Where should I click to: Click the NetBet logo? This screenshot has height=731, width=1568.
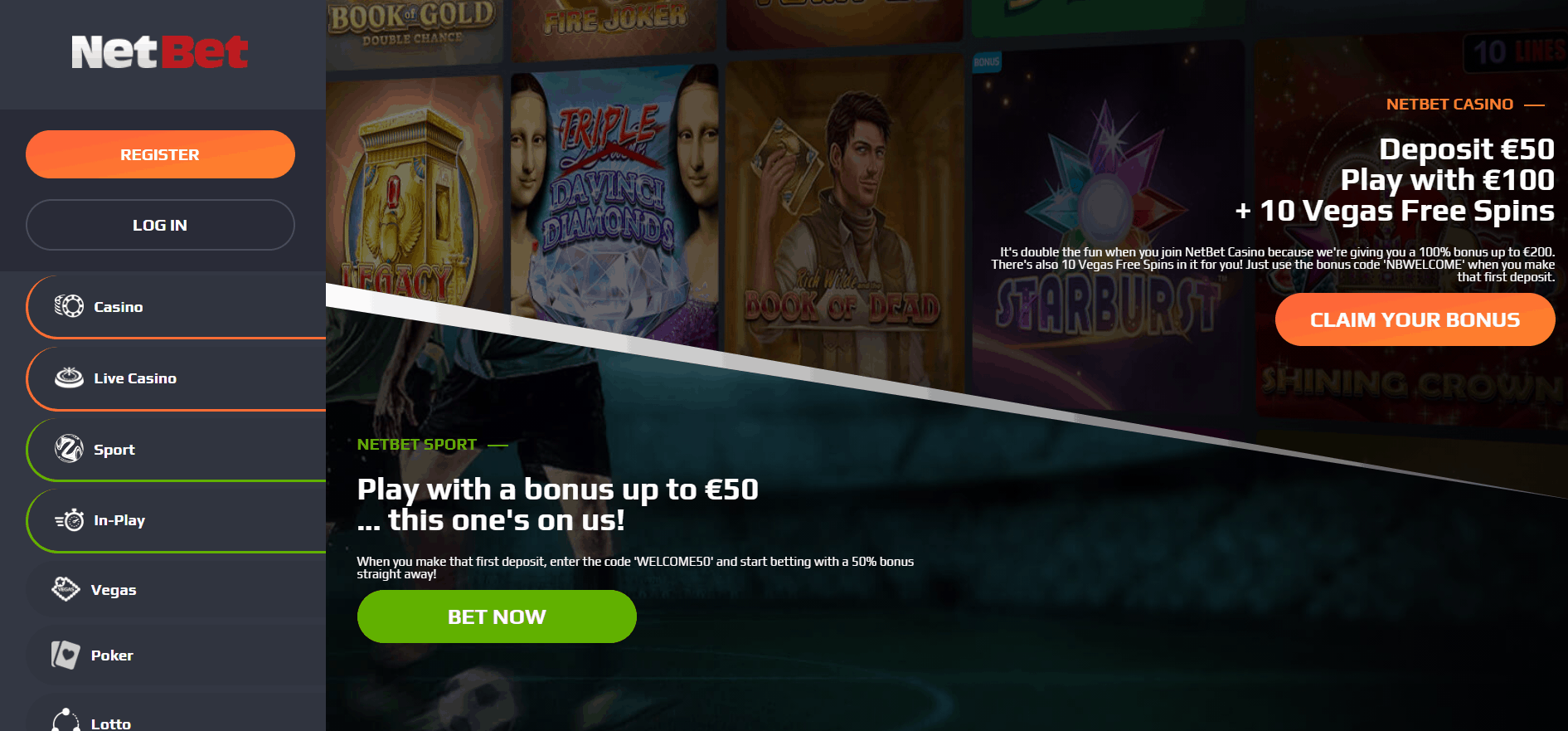(160, 52)
